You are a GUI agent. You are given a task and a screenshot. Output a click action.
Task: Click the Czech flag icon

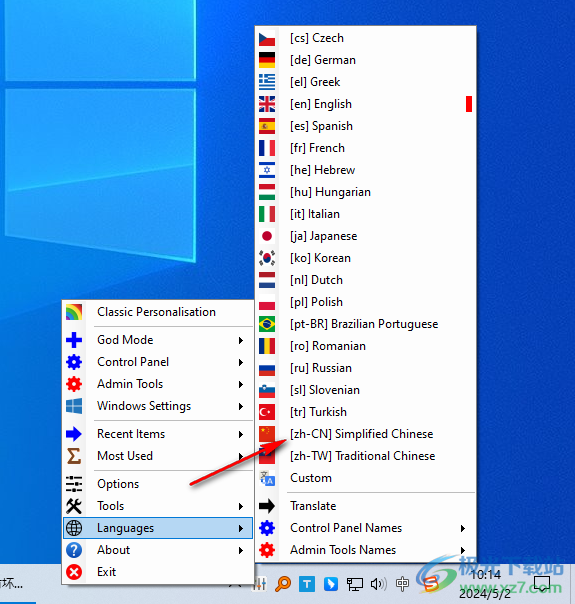[x=267, y=38]
